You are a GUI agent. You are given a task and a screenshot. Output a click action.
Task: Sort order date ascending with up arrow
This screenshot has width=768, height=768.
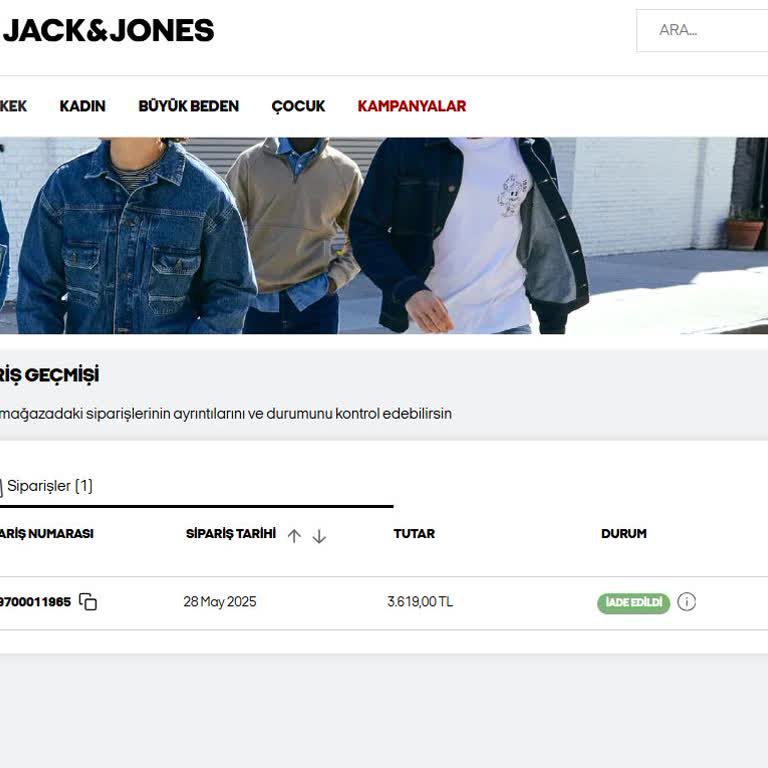click(x=294, y=536)
